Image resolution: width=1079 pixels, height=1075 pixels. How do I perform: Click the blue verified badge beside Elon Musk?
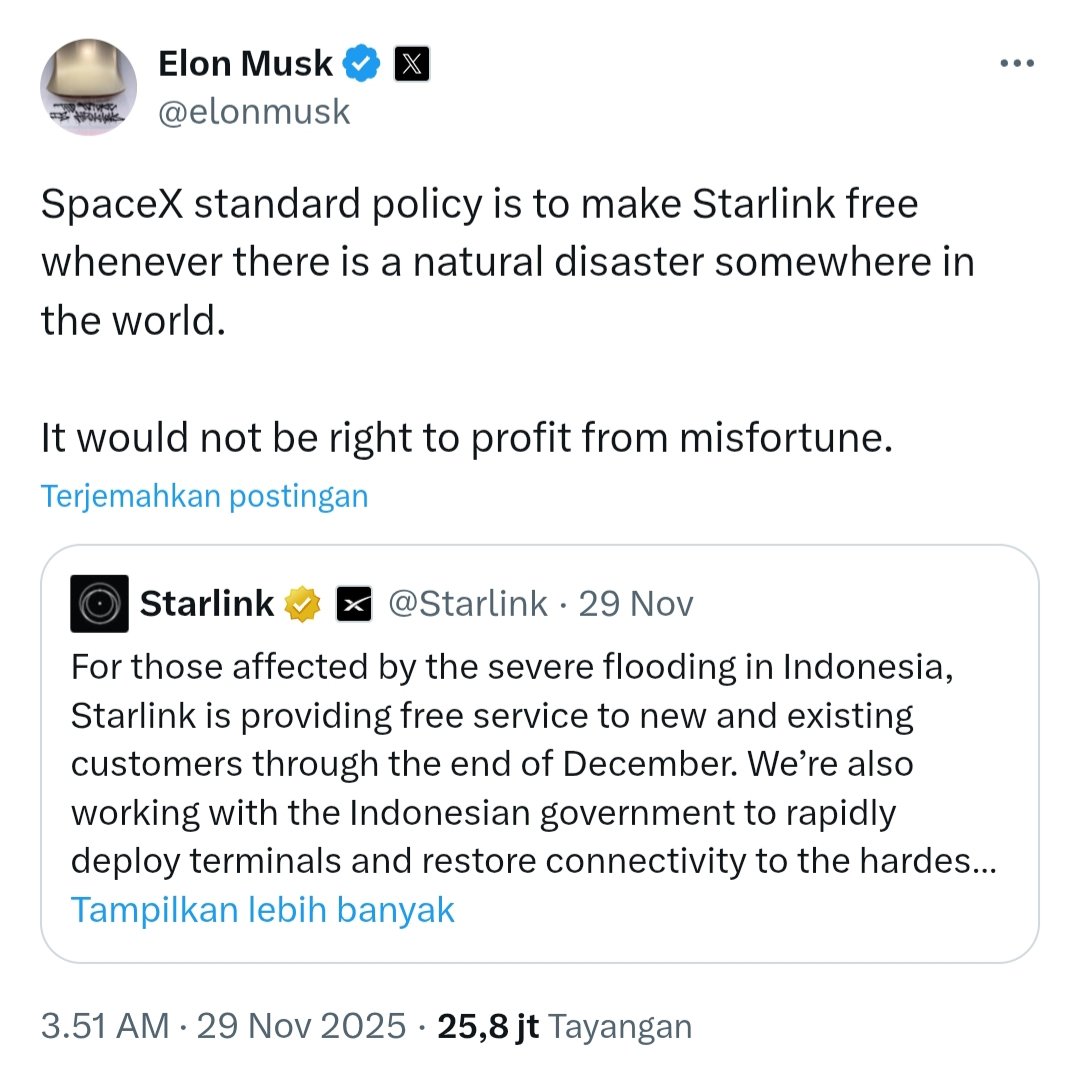[361, 64]
